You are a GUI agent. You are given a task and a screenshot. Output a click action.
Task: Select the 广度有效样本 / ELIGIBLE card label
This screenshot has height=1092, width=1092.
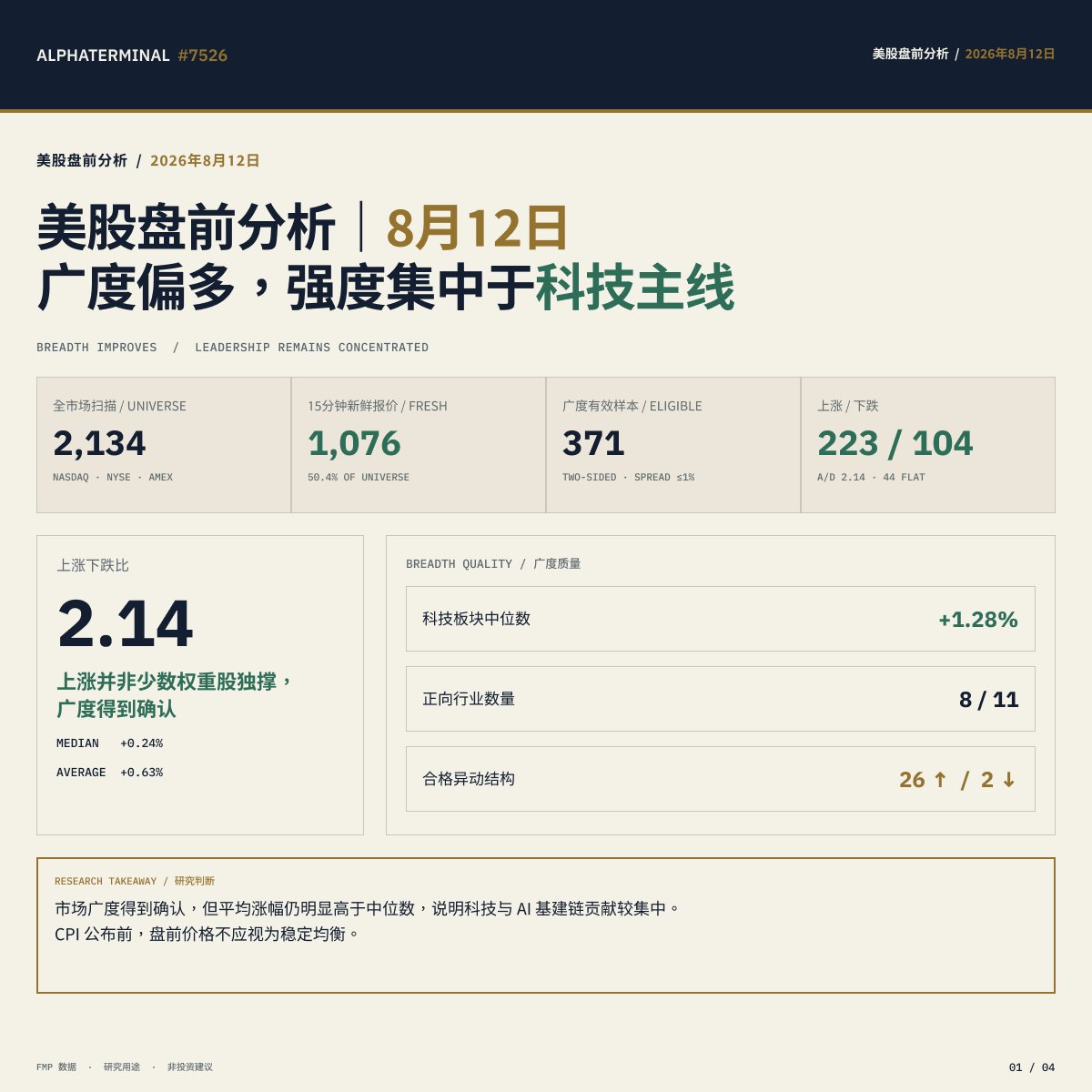pos(632,406)
